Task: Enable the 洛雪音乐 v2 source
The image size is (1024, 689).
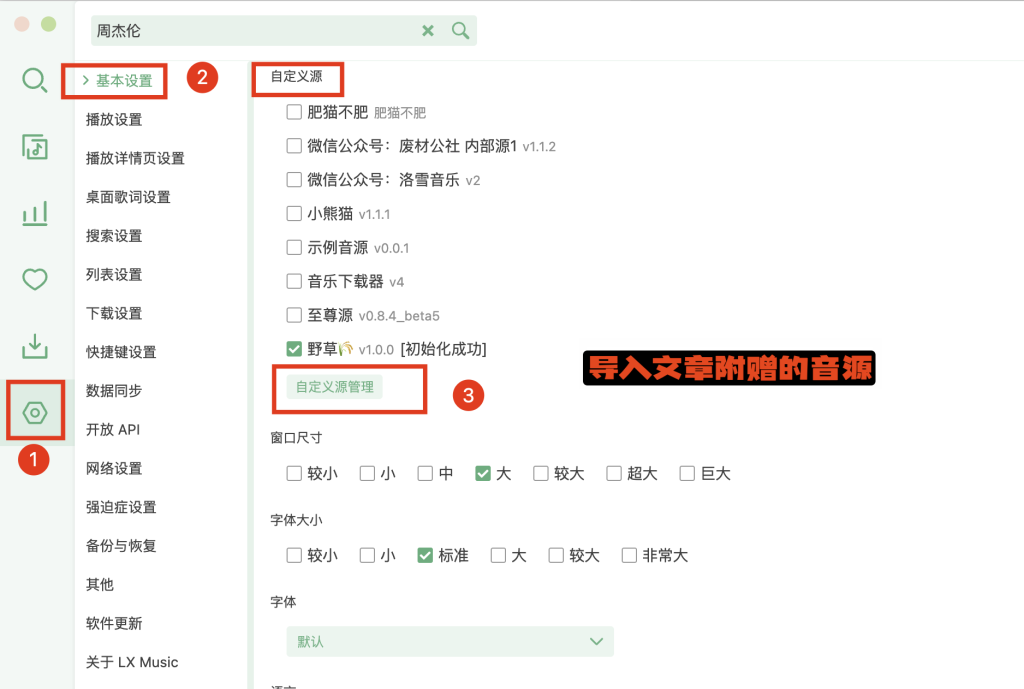Action: click(294, 180)
